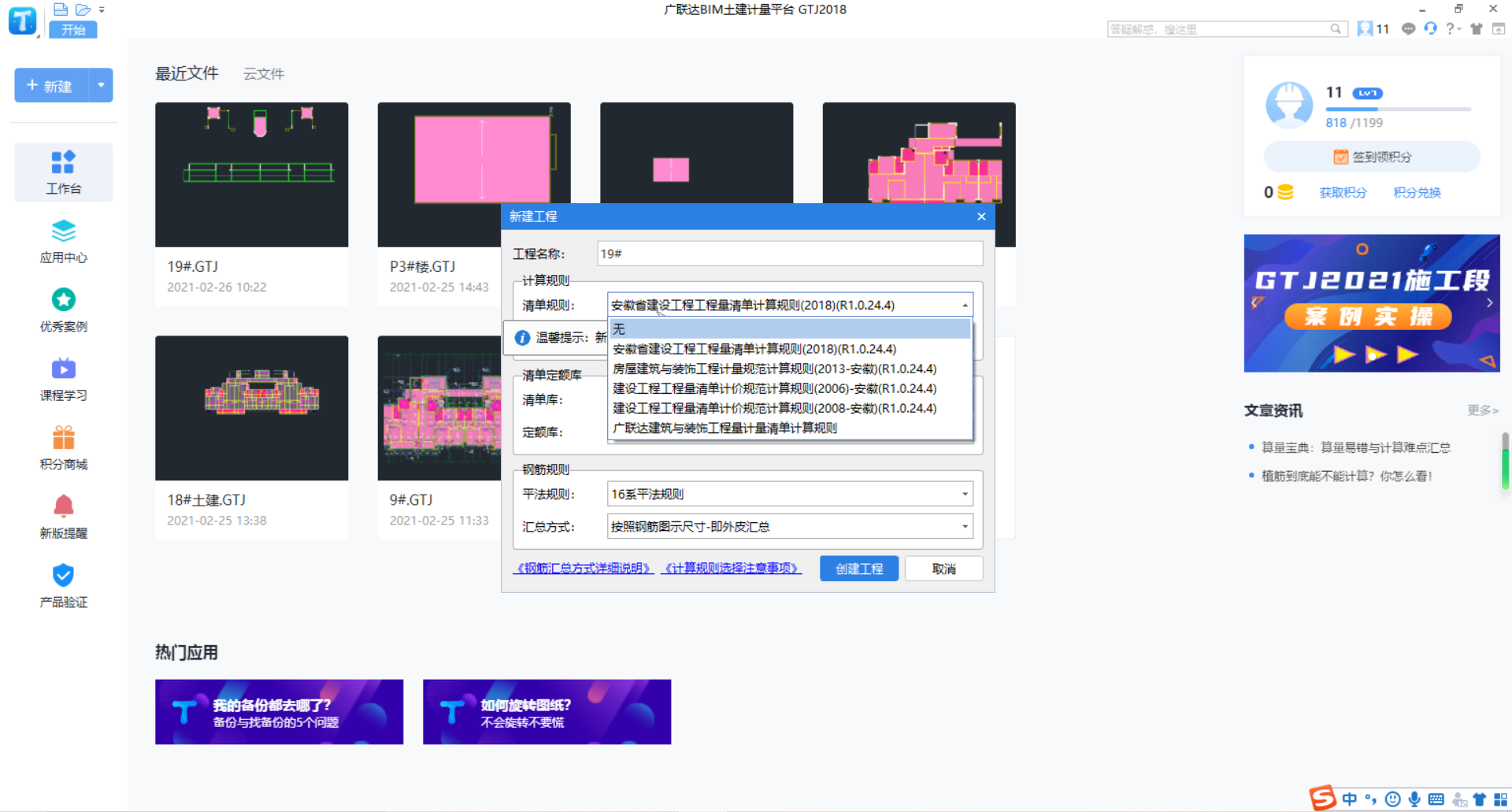Click the open folder icon in quick toolbar
The height and width of the screenshot is (812, 1512).
click(x=83, y=9)
